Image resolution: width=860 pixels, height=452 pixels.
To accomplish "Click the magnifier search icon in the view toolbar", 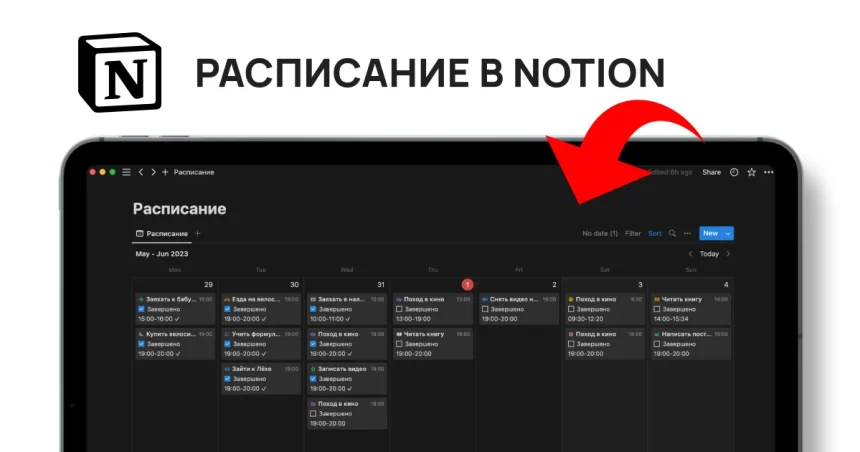I will point(672,233).
